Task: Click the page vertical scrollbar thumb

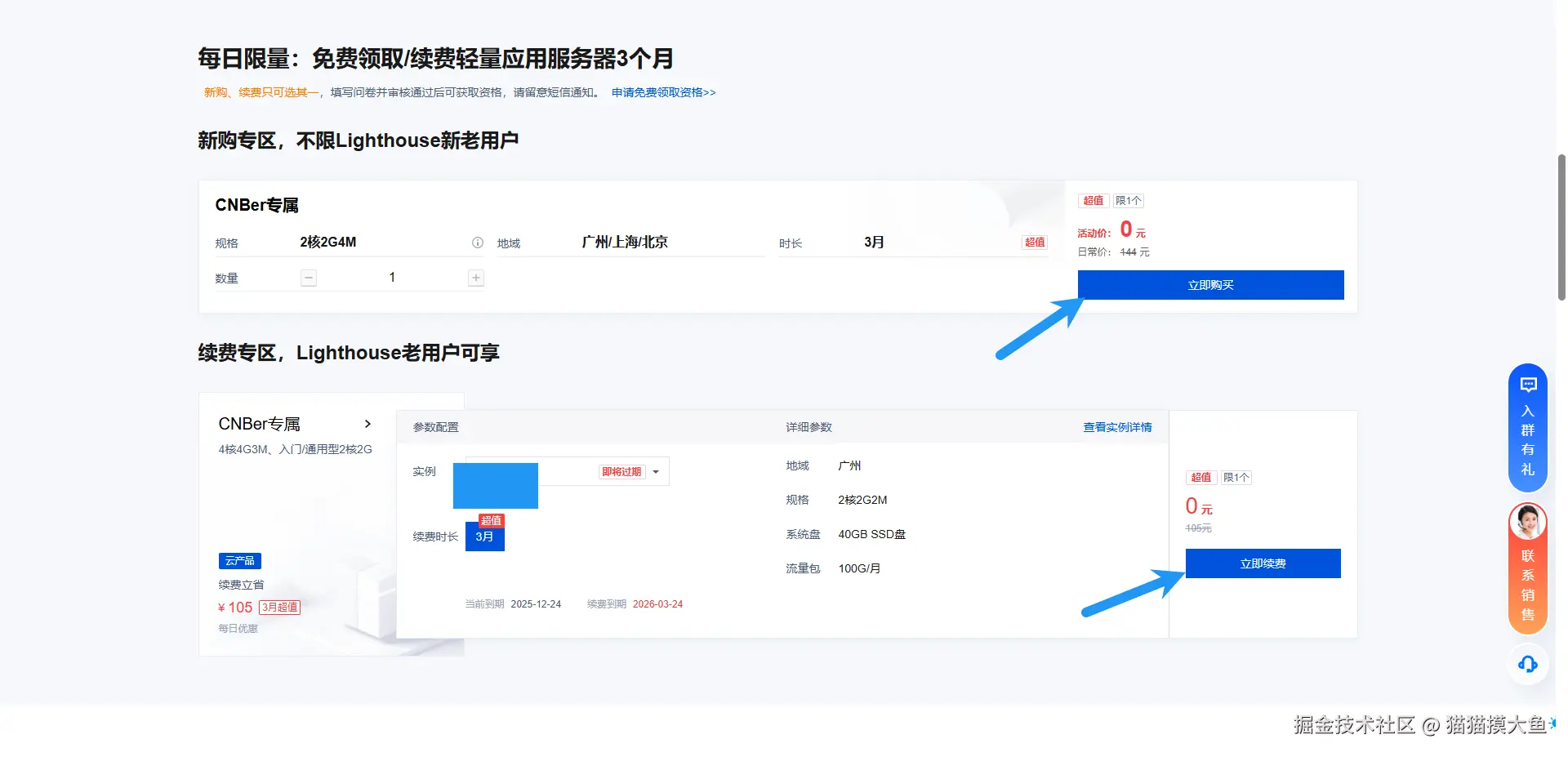Action: tap(1561, 227)
